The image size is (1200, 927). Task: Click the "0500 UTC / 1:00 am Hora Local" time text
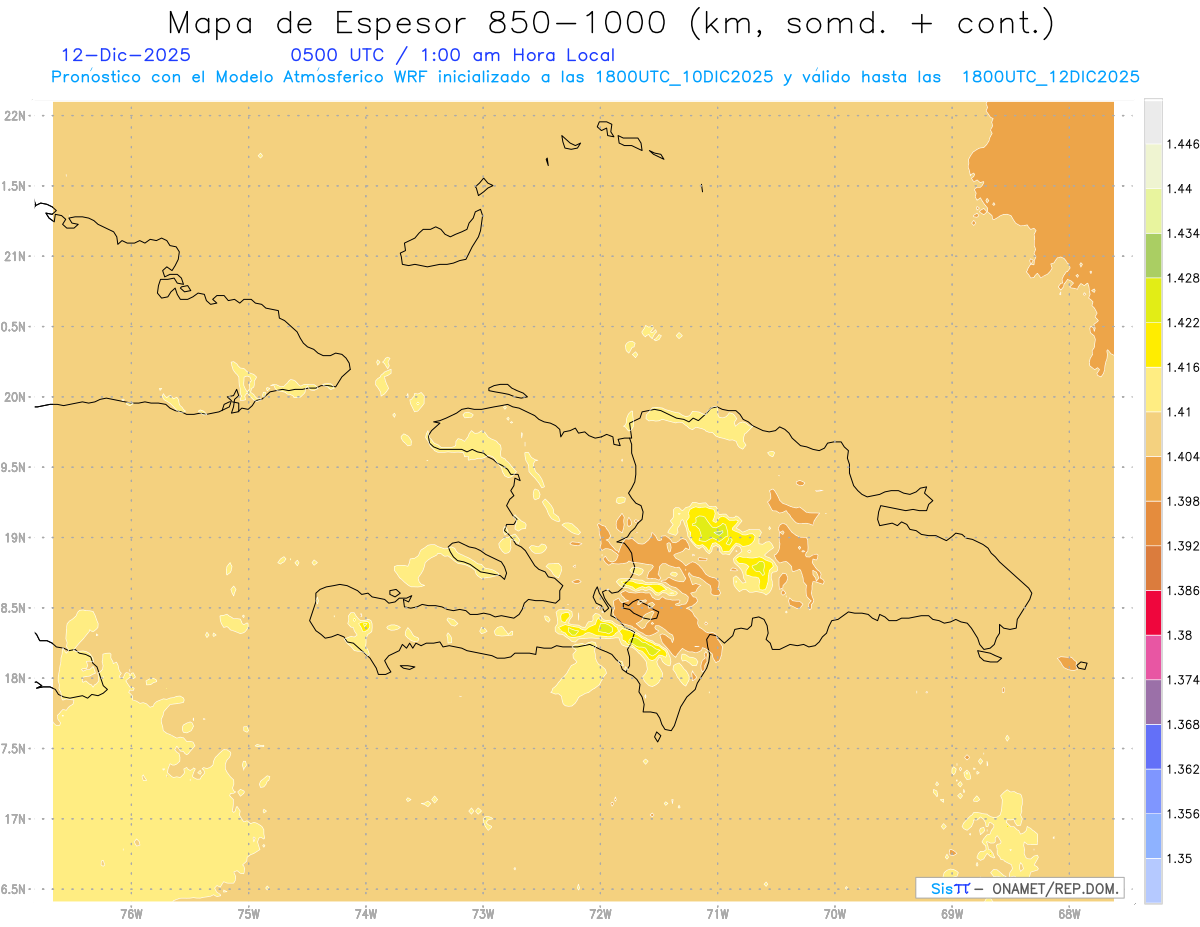[x=453, y=55]
